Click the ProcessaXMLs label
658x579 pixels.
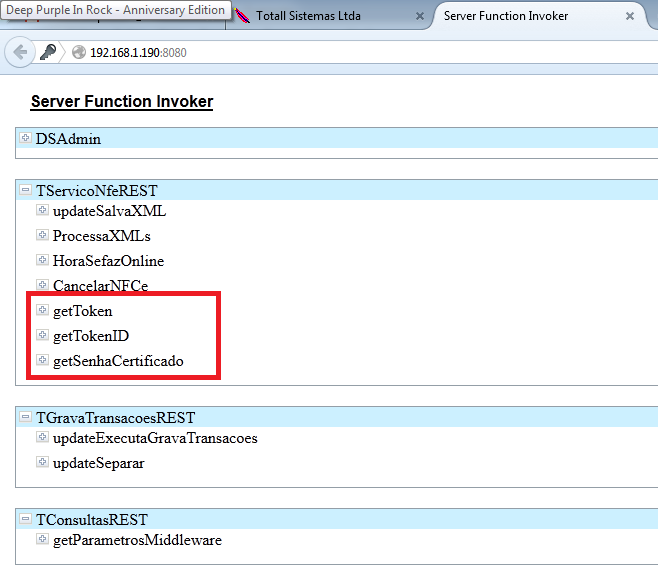coord(102,236)
